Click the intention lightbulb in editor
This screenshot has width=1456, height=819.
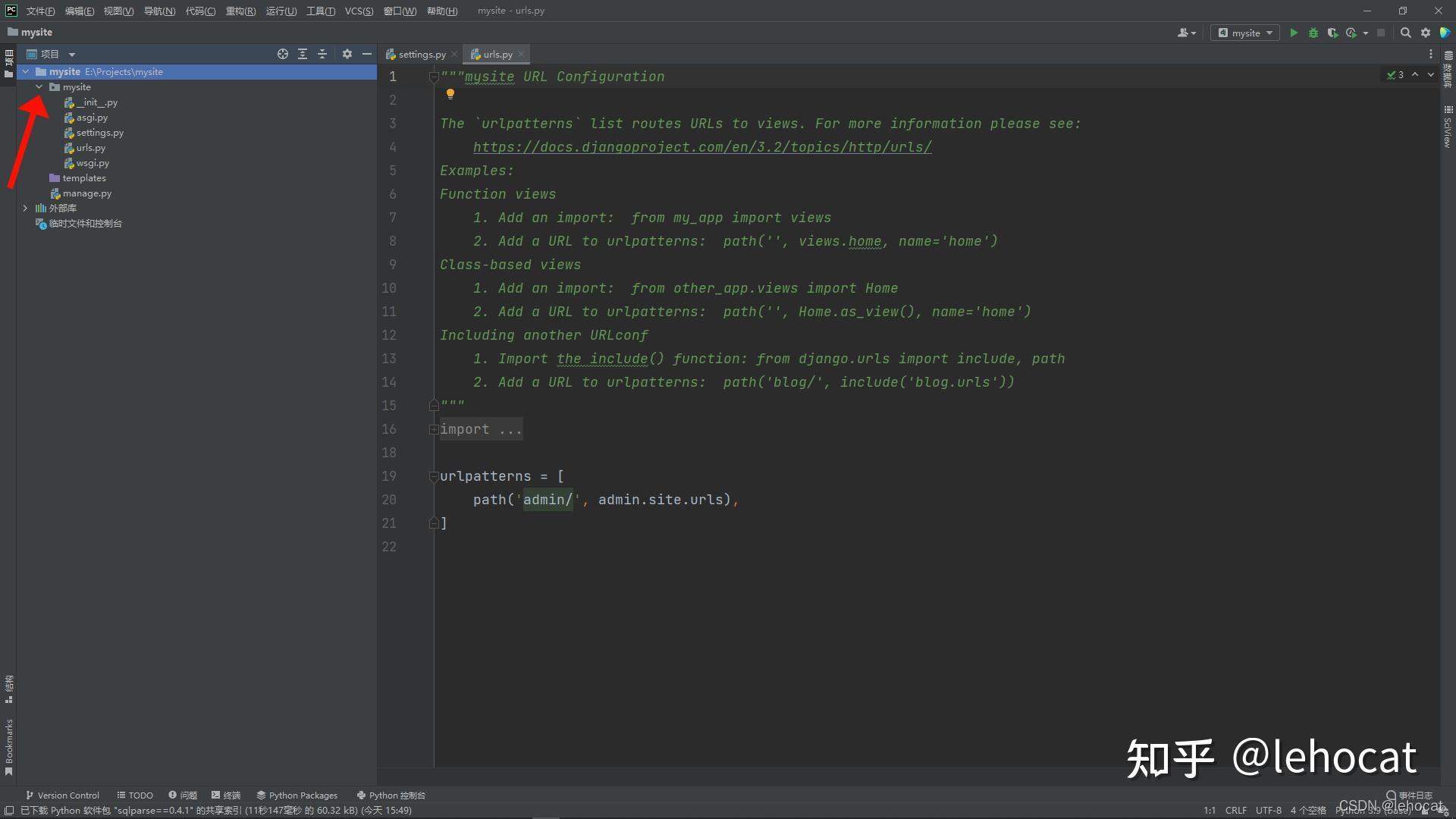pos(450,94)
